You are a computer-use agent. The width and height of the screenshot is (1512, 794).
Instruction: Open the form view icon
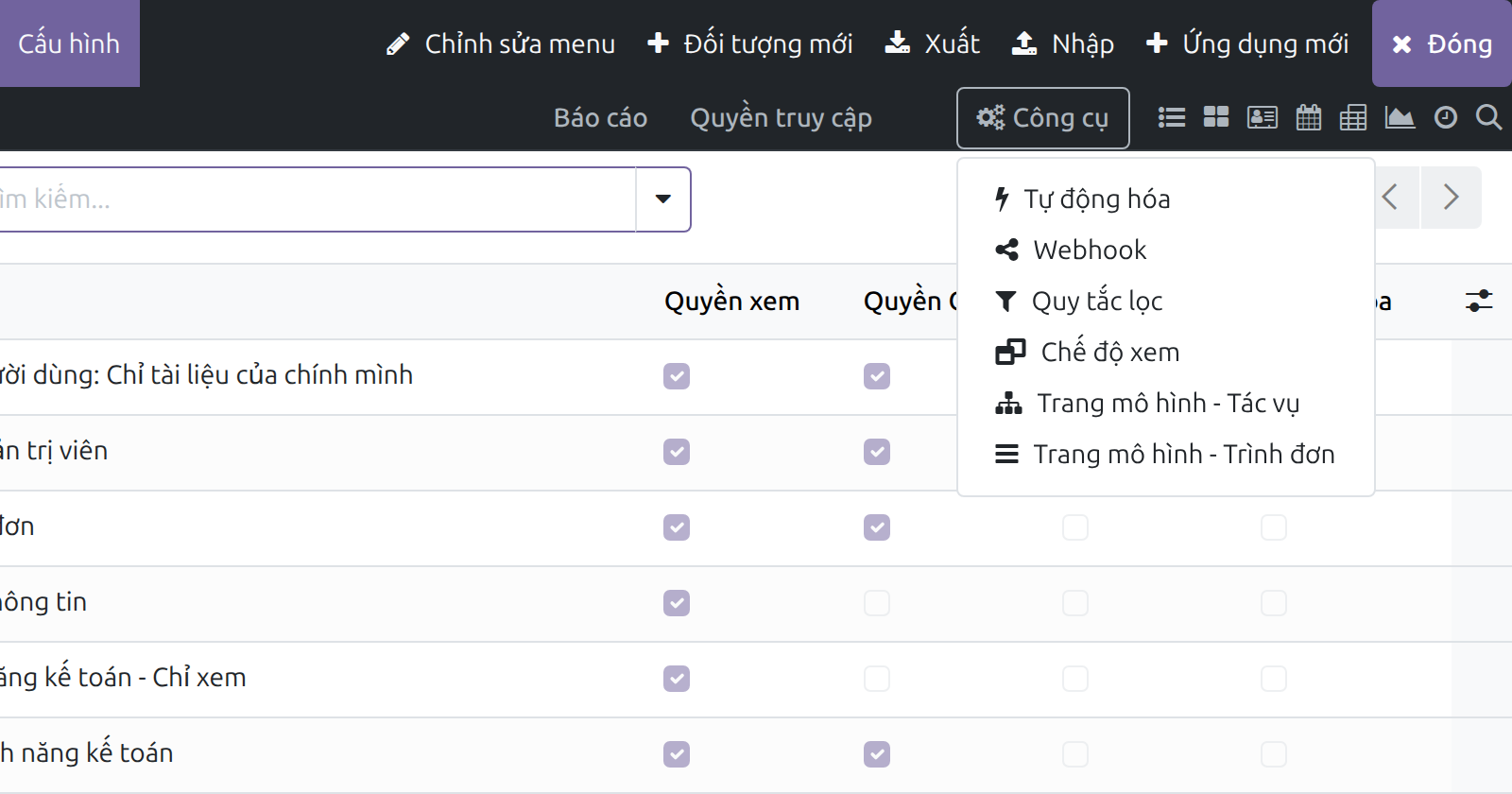[x=1263, y=117]
